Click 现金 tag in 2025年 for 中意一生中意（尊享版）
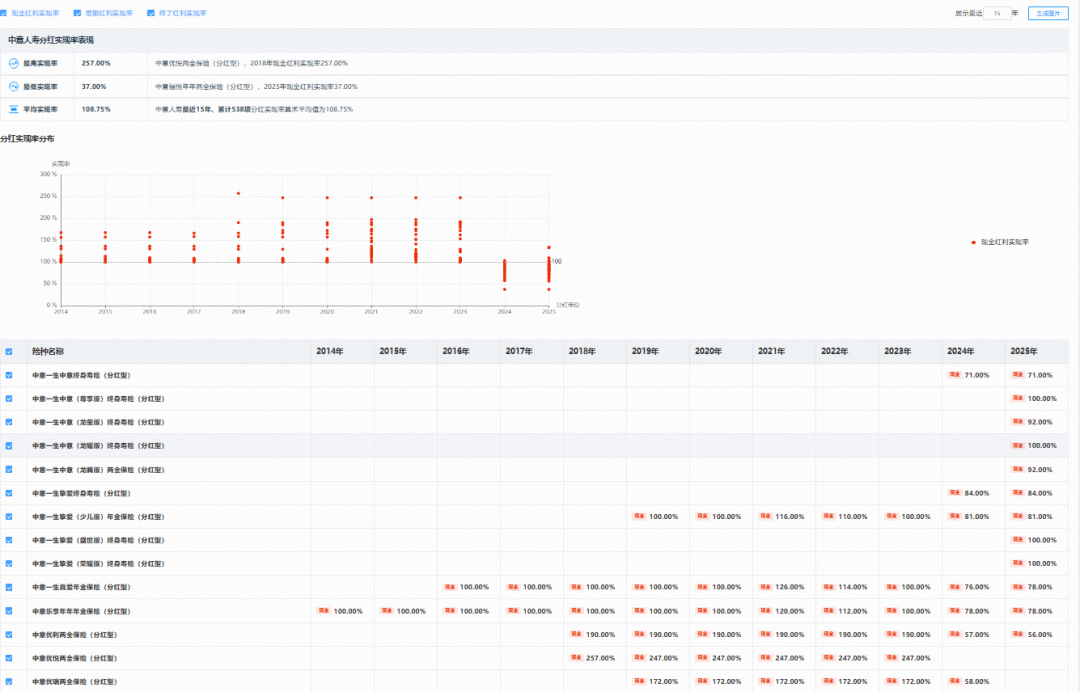The height and width of the screenshot is (692, 1080). pyautogui.click(x=1018, y=398)
